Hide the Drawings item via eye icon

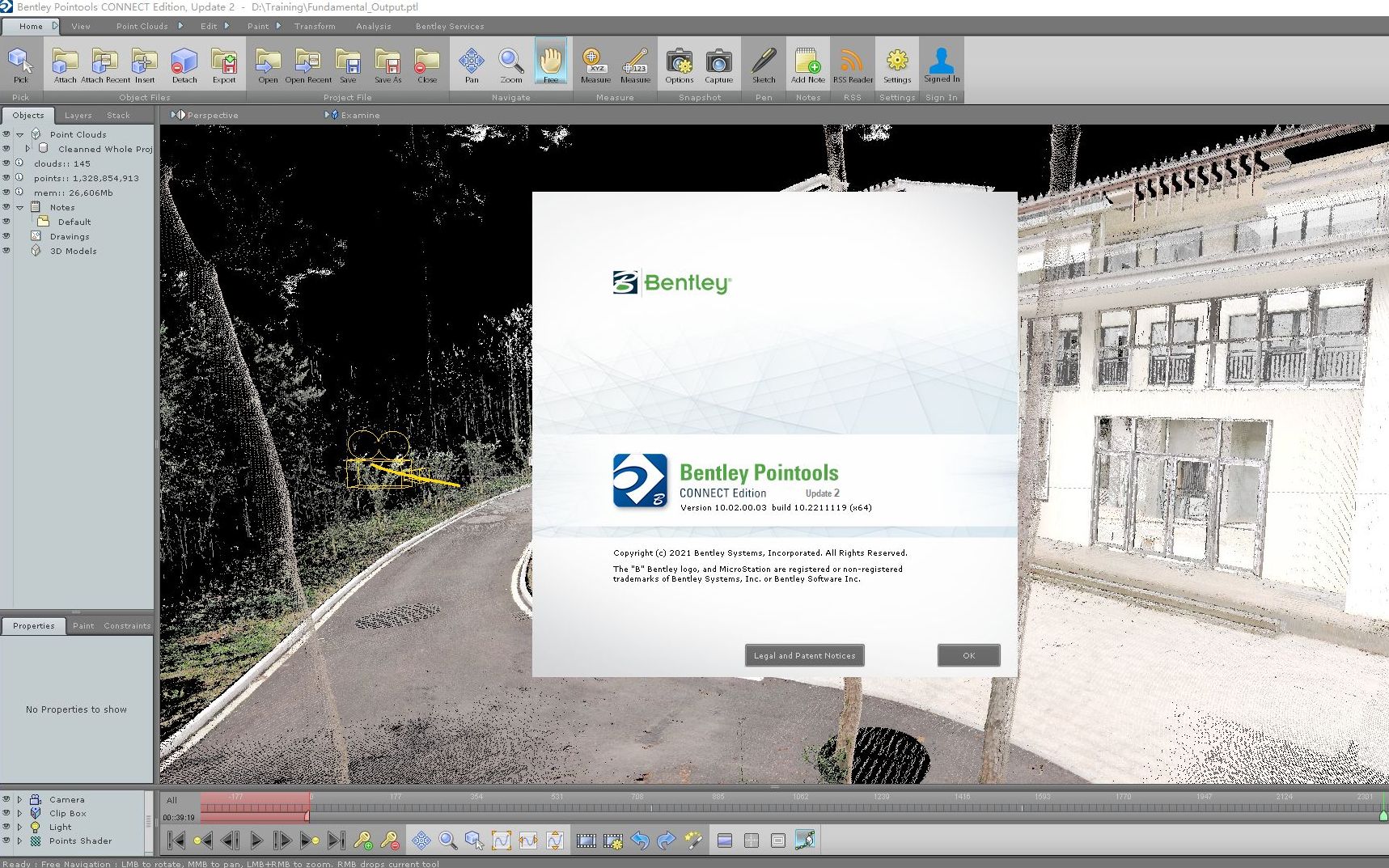6,236
